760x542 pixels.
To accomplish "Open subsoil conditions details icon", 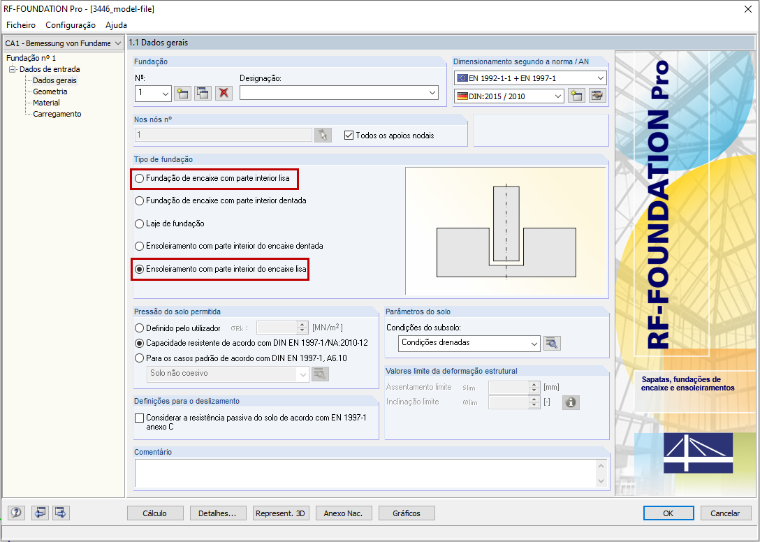I will click(x=552, y=343).
